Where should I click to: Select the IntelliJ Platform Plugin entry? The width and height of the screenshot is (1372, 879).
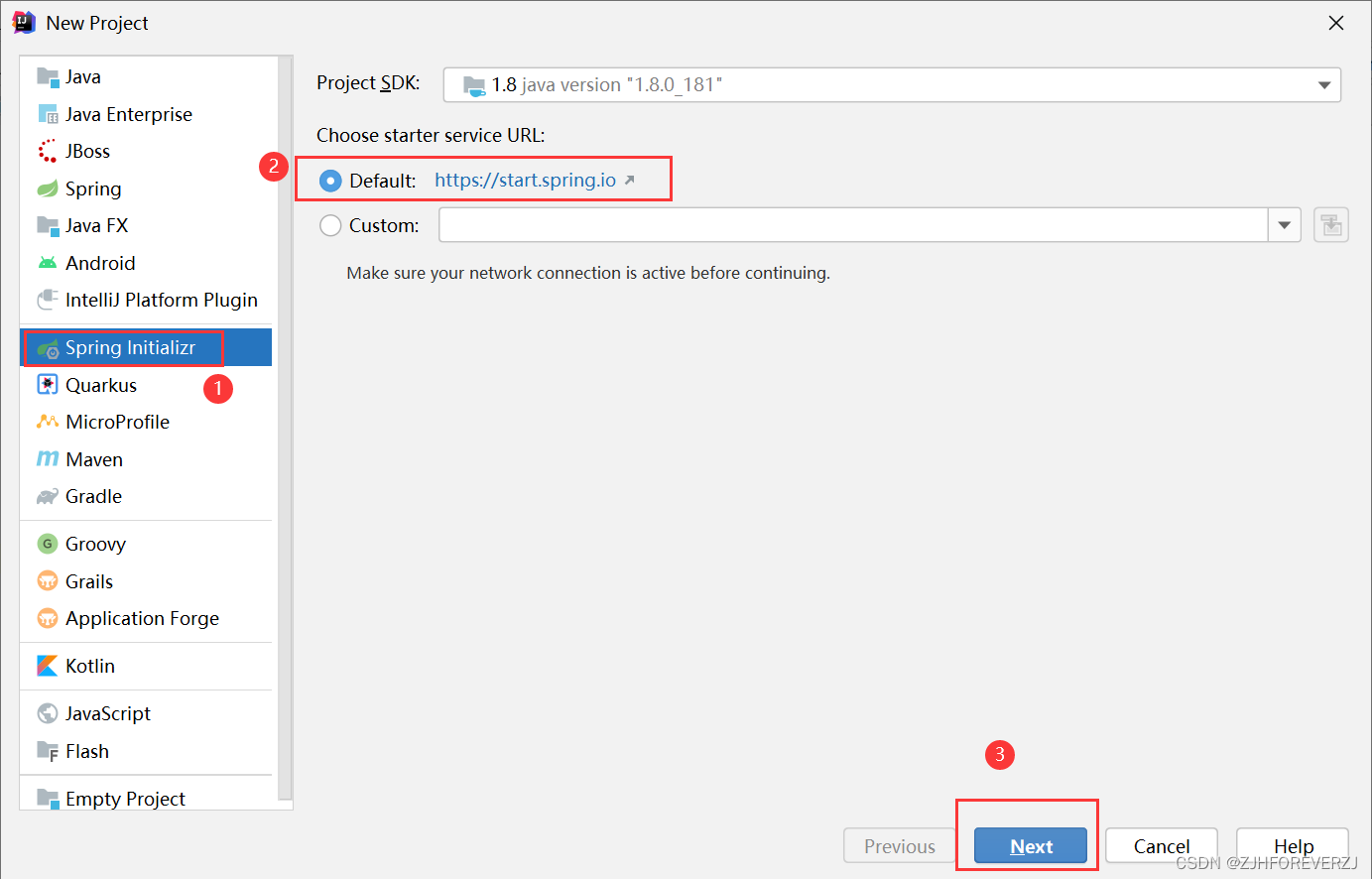[146, 300]
